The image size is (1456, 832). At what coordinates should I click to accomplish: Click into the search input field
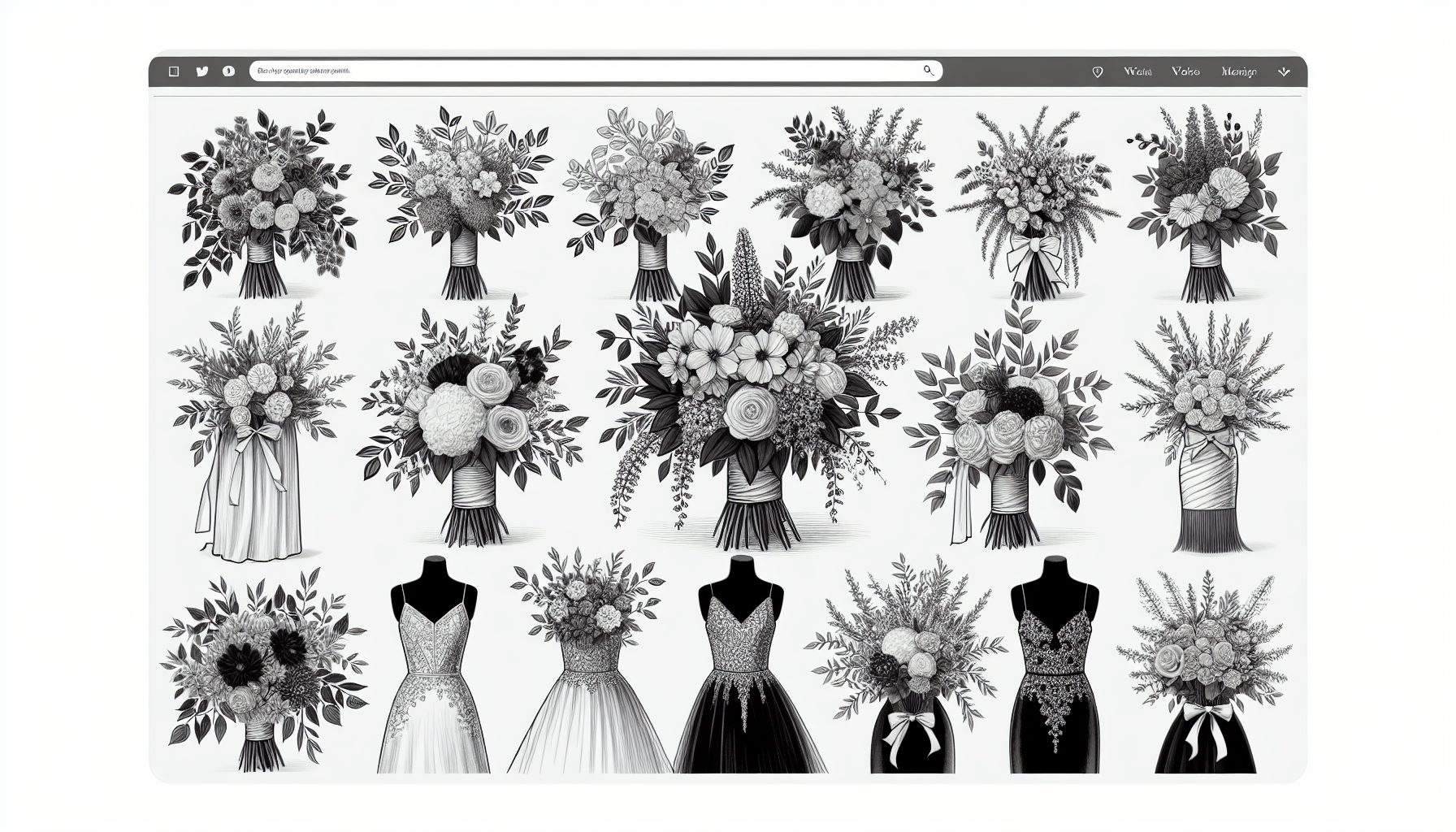[585, 71]
